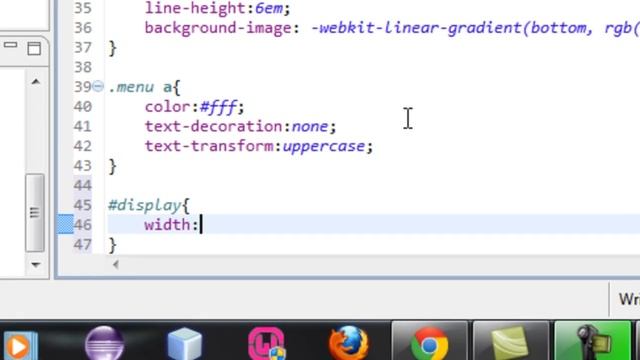Open the screen recorder taskbar button

pos(592,342)
